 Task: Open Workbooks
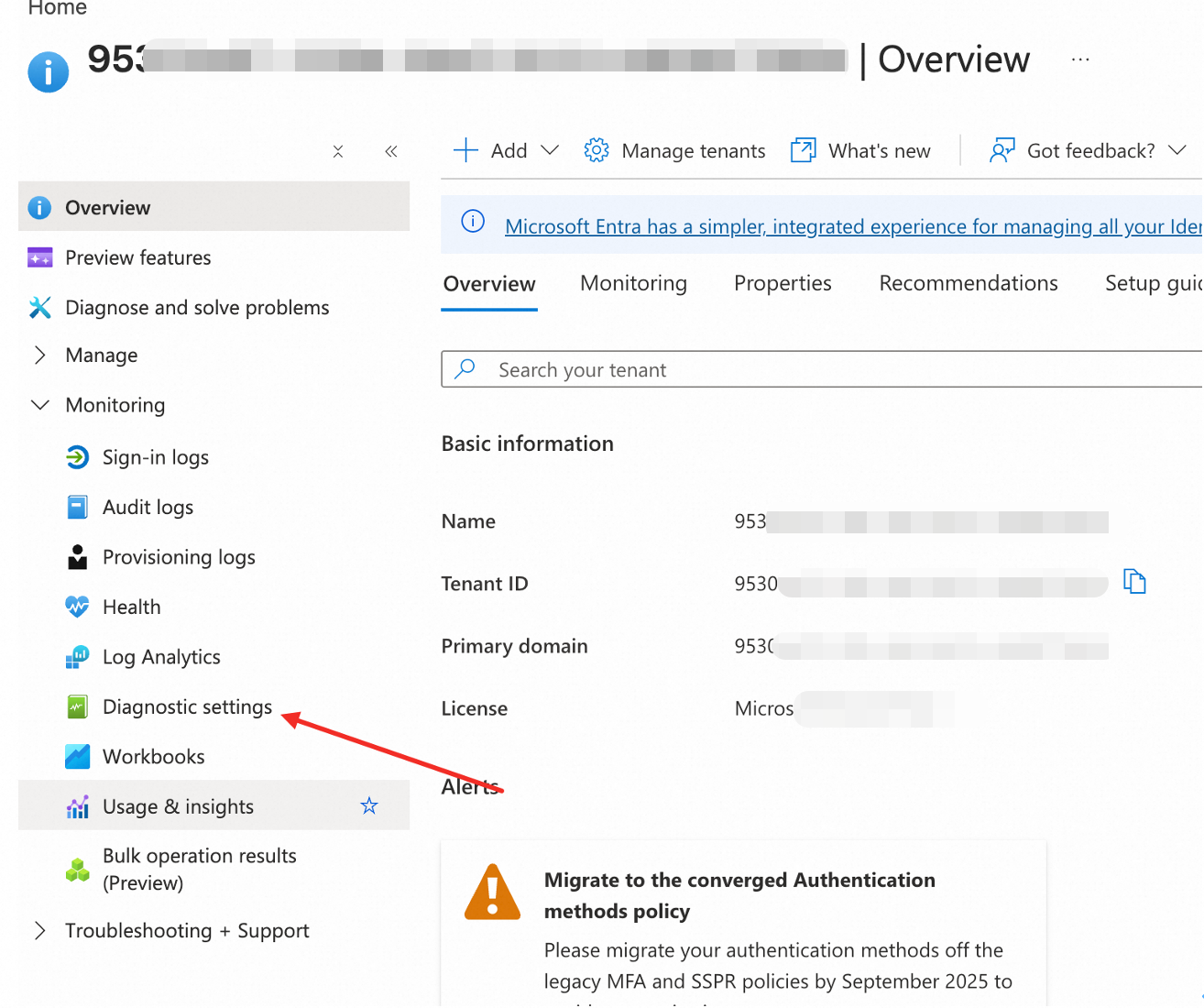coord(153,756)
